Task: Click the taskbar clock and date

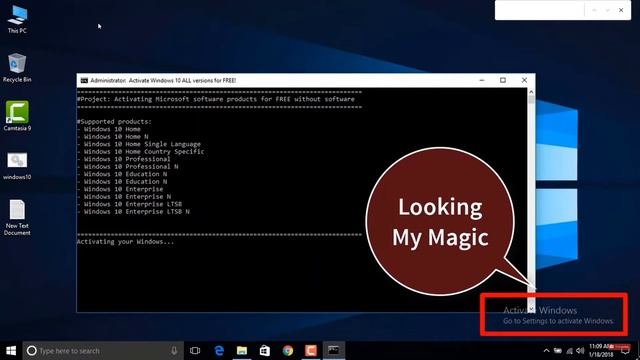Action: (x=601, y=351)
